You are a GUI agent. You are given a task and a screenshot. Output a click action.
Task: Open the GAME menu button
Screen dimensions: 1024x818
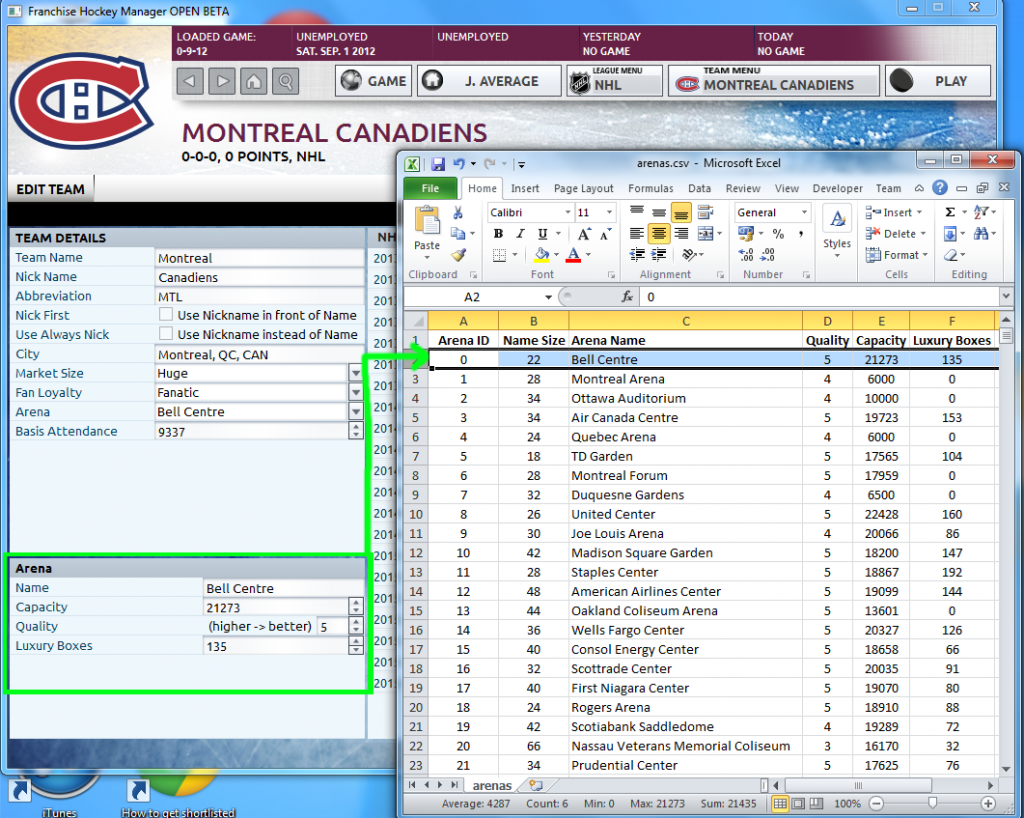coord(374,81)
